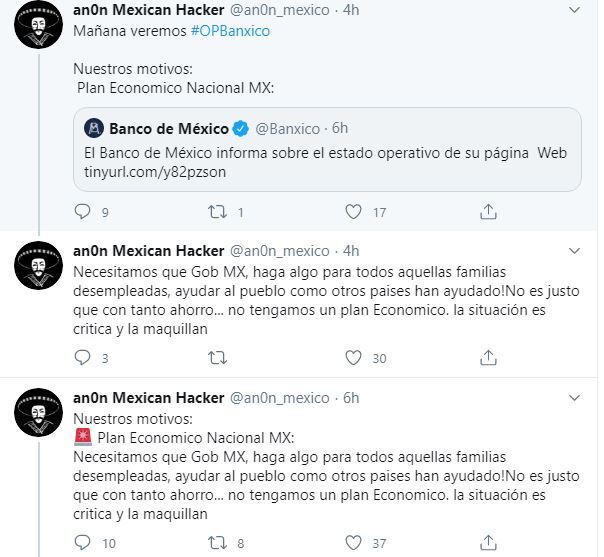Viewport: 604px width, 557px height.
Task: Open the quoted Banco de México tweet
Action: tap(327, 149)
